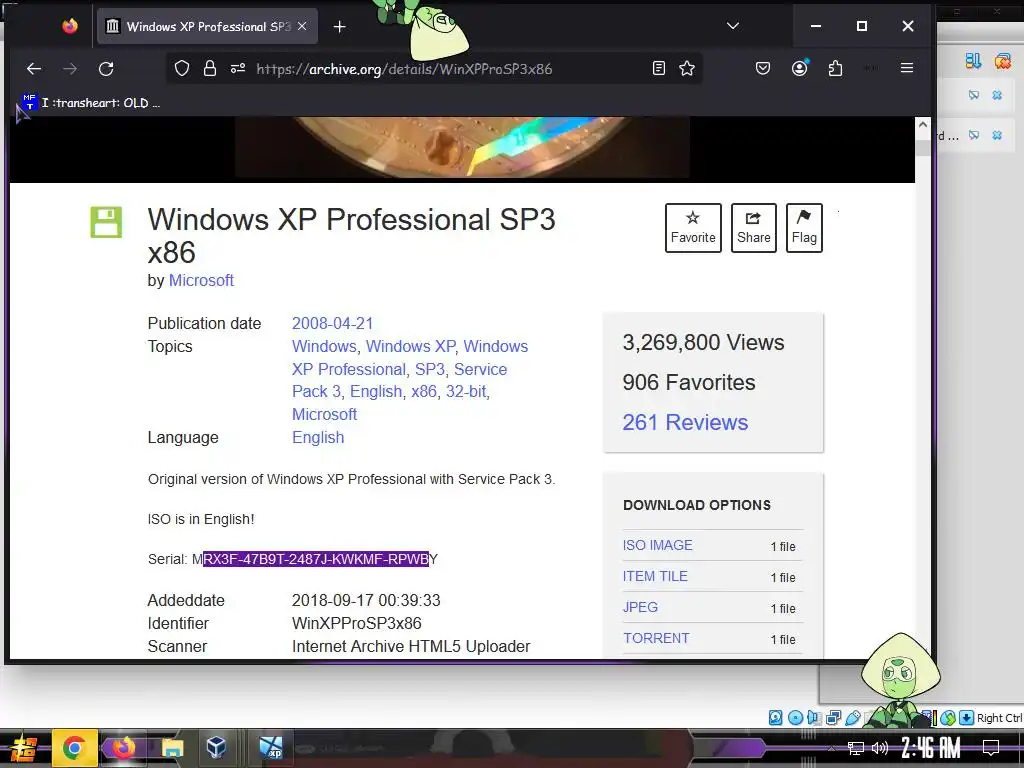Toggle Firefox reader view

659,68
